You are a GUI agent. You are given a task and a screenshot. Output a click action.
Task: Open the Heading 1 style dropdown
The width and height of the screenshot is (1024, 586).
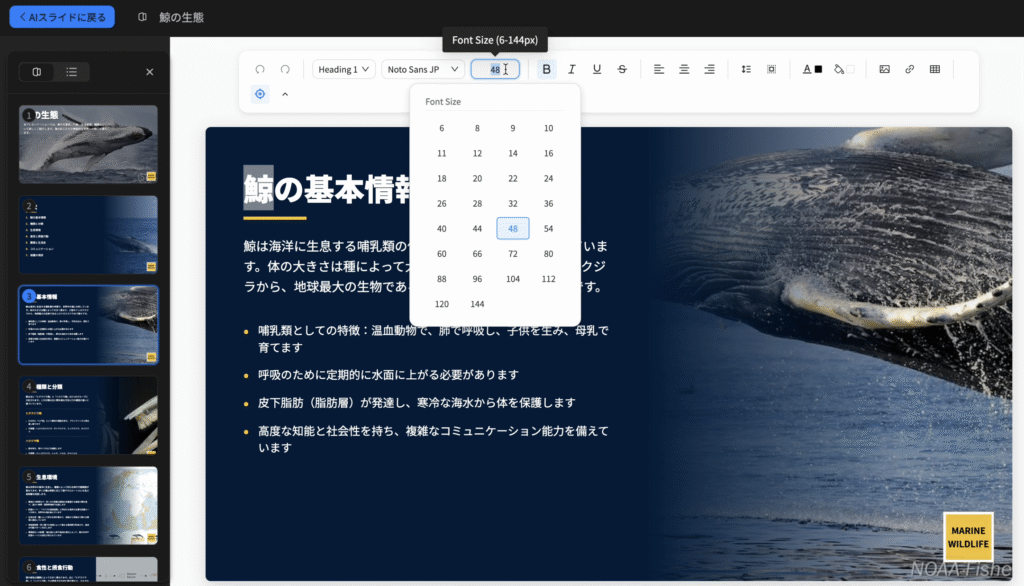coord(344,69)
